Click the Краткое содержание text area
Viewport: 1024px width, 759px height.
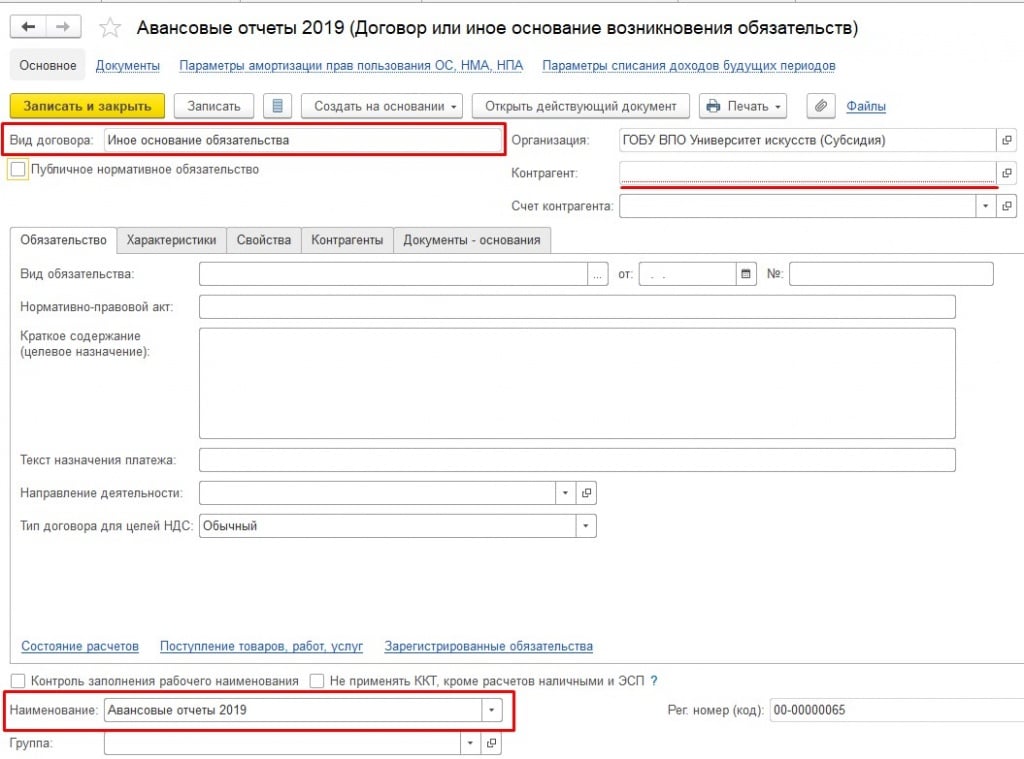coord(577,383)
